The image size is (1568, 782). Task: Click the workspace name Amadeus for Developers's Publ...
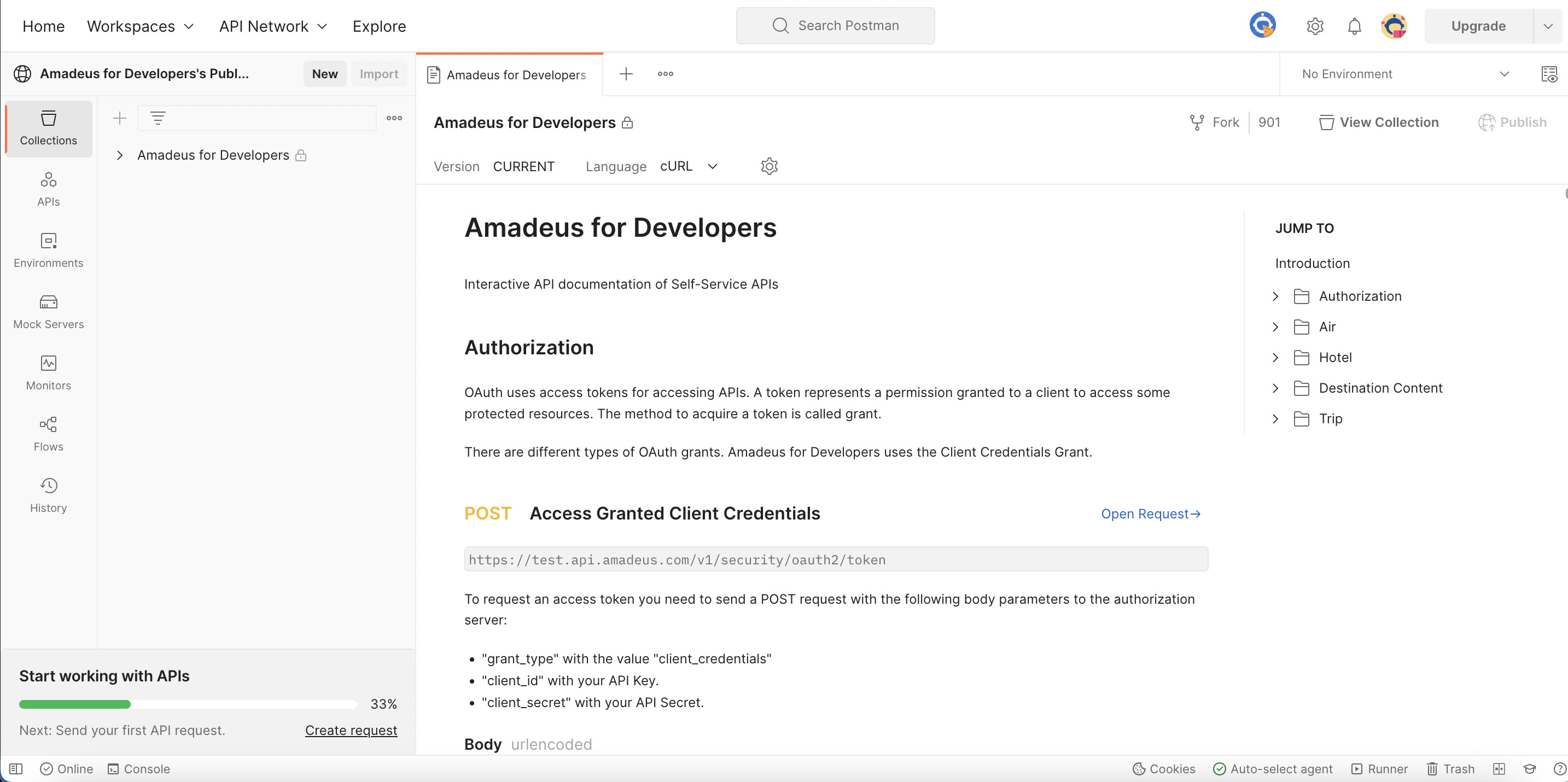click(x=144, y=74)
